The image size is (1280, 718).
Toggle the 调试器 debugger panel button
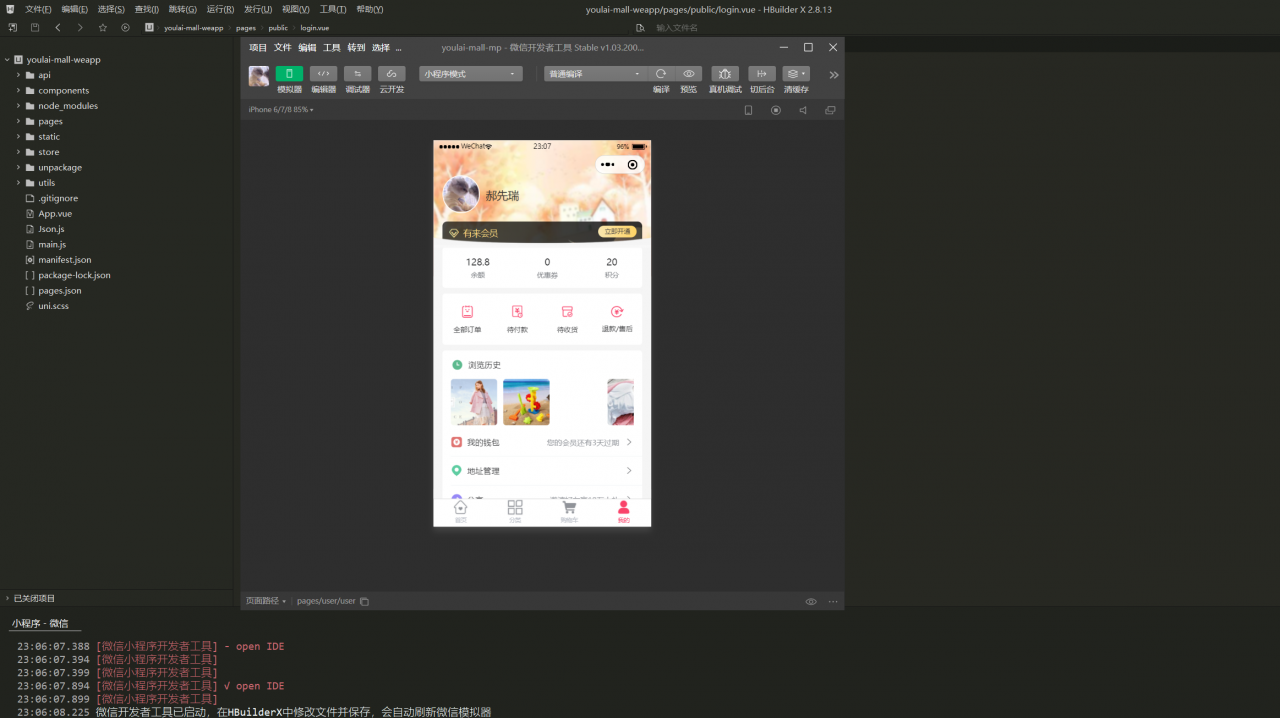point(357,74)
